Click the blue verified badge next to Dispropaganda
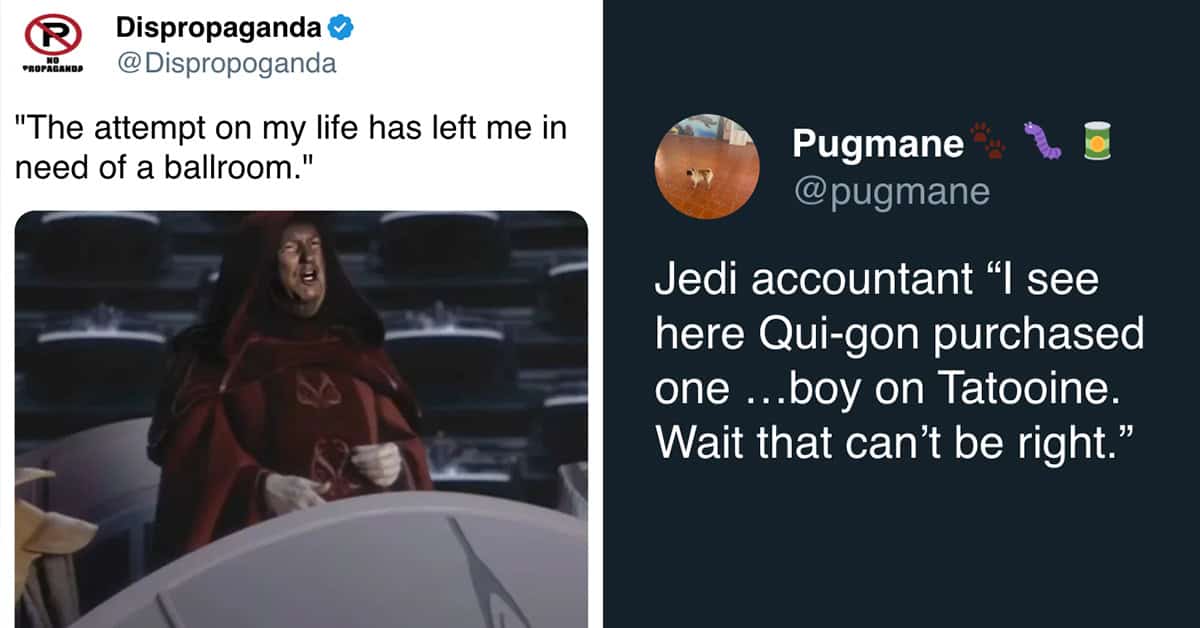The image size is (1200, 628). coord(341,27)
